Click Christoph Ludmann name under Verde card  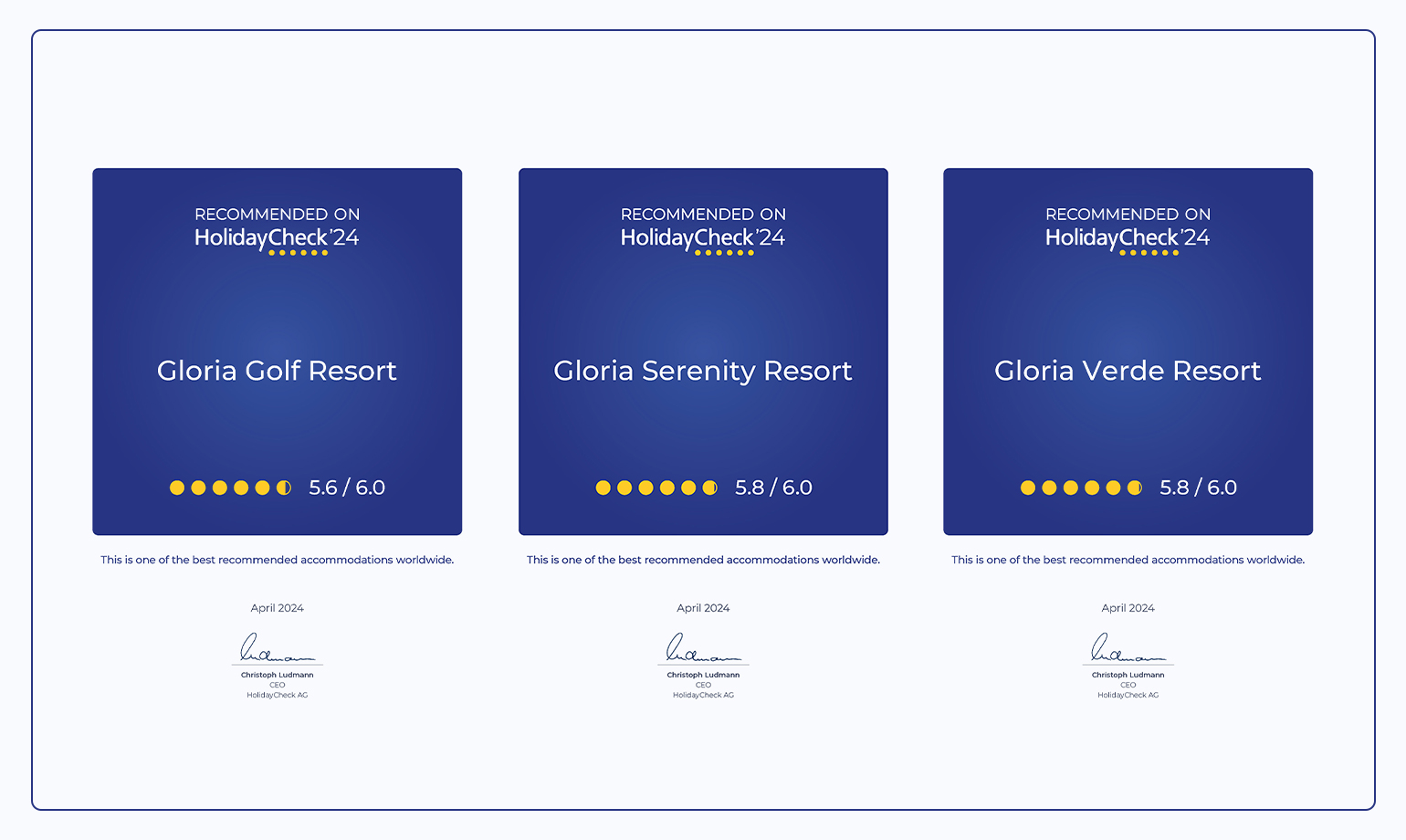[1128, 676]
